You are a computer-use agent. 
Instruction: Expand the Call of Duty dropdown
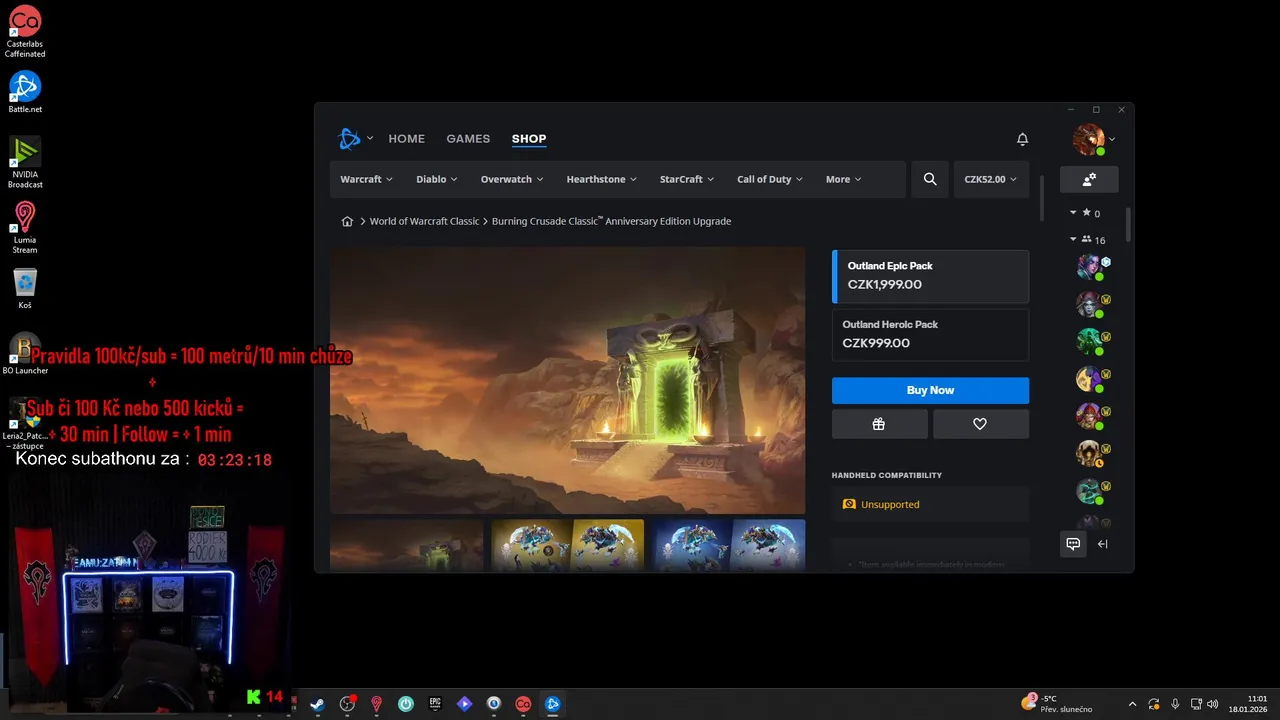(x=770, y=179)
